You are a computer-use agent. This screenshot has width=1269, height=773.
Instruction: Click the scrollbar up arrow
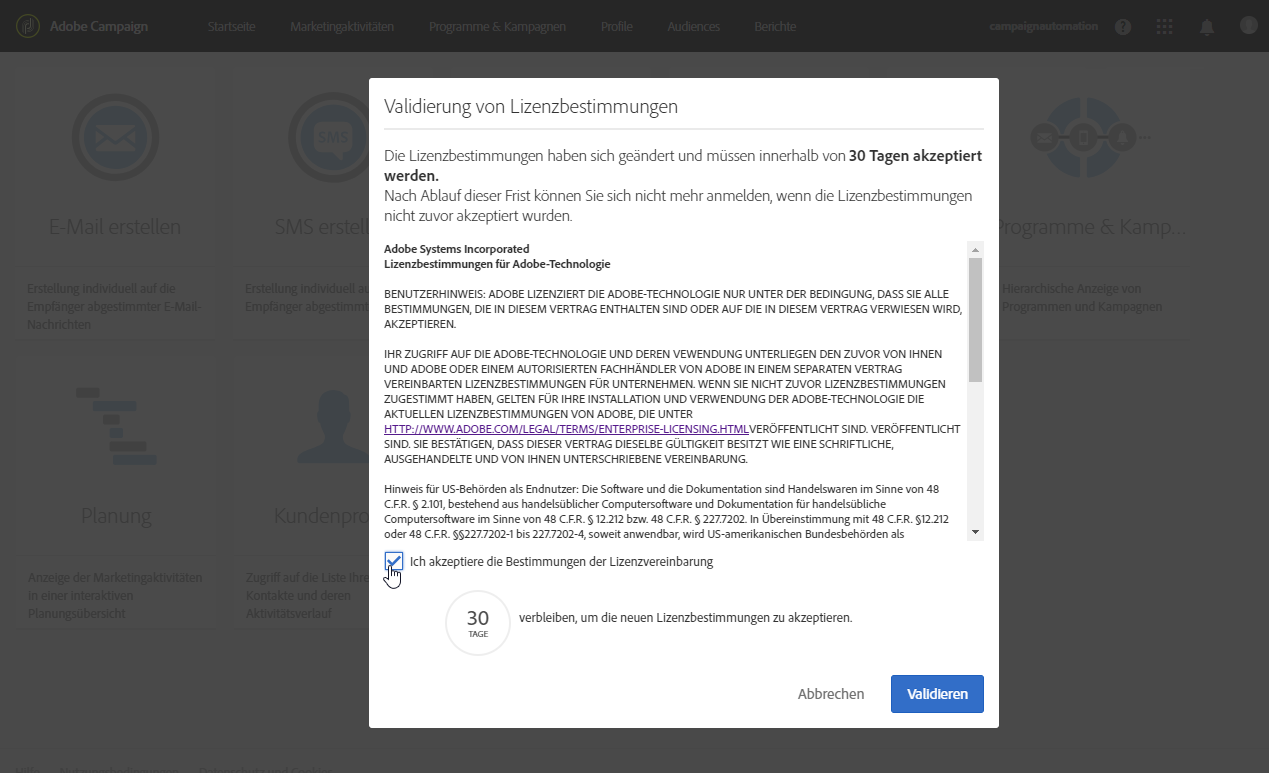(x=975, y=248)
